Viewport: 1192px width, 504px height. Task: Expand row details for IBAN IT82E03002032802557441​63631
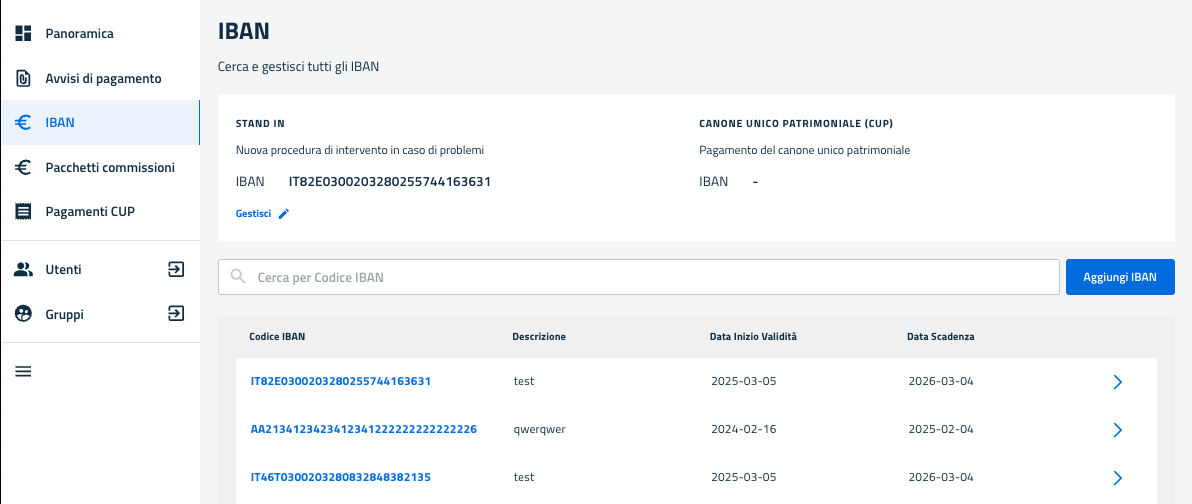coord(1118,382)
